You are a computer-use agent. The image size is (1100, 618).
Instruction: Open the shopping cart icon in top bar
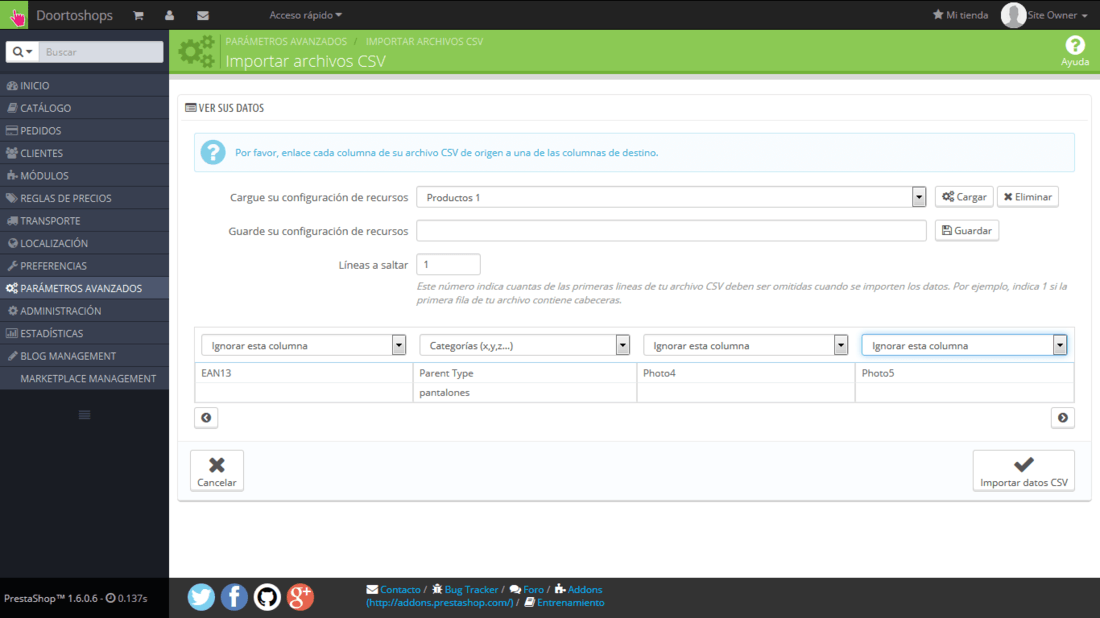[x=138, y=15]
